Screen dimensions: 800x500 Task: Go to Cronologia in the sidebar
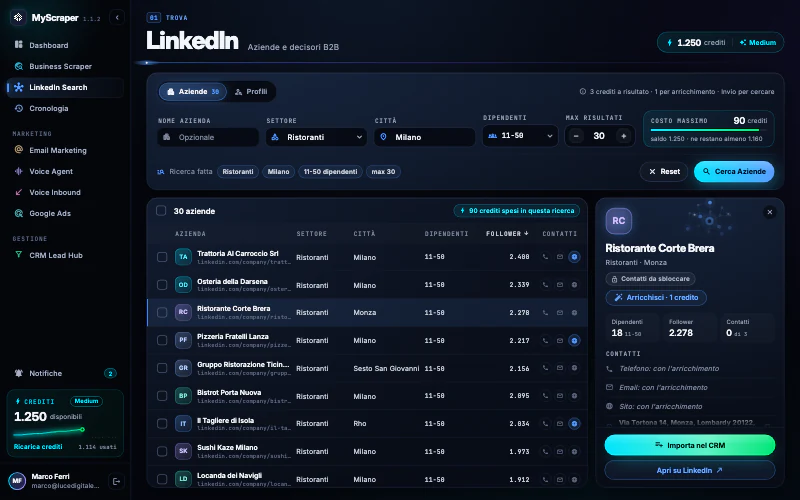pyautogui.click(x=65, y=108)
